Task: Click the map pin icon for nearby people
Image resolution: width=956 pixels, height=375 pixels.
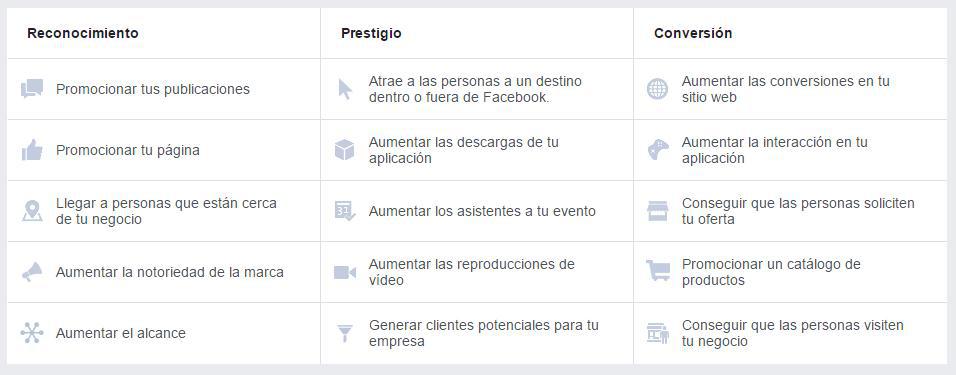Action: coord(32,211)
